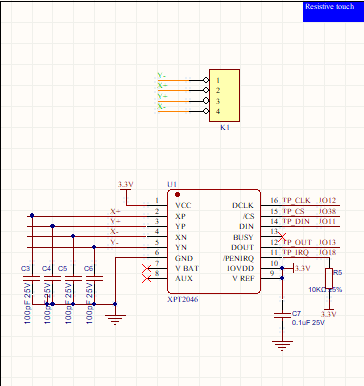
Task: Click the X+ net label at connector K1
Action: [162, 86]
